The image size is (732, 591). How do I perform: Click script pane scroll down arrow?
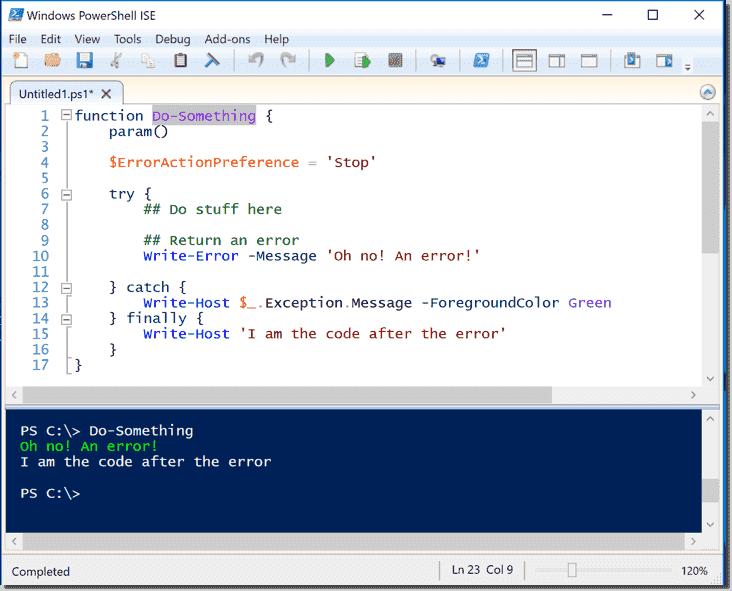[710, 379]
